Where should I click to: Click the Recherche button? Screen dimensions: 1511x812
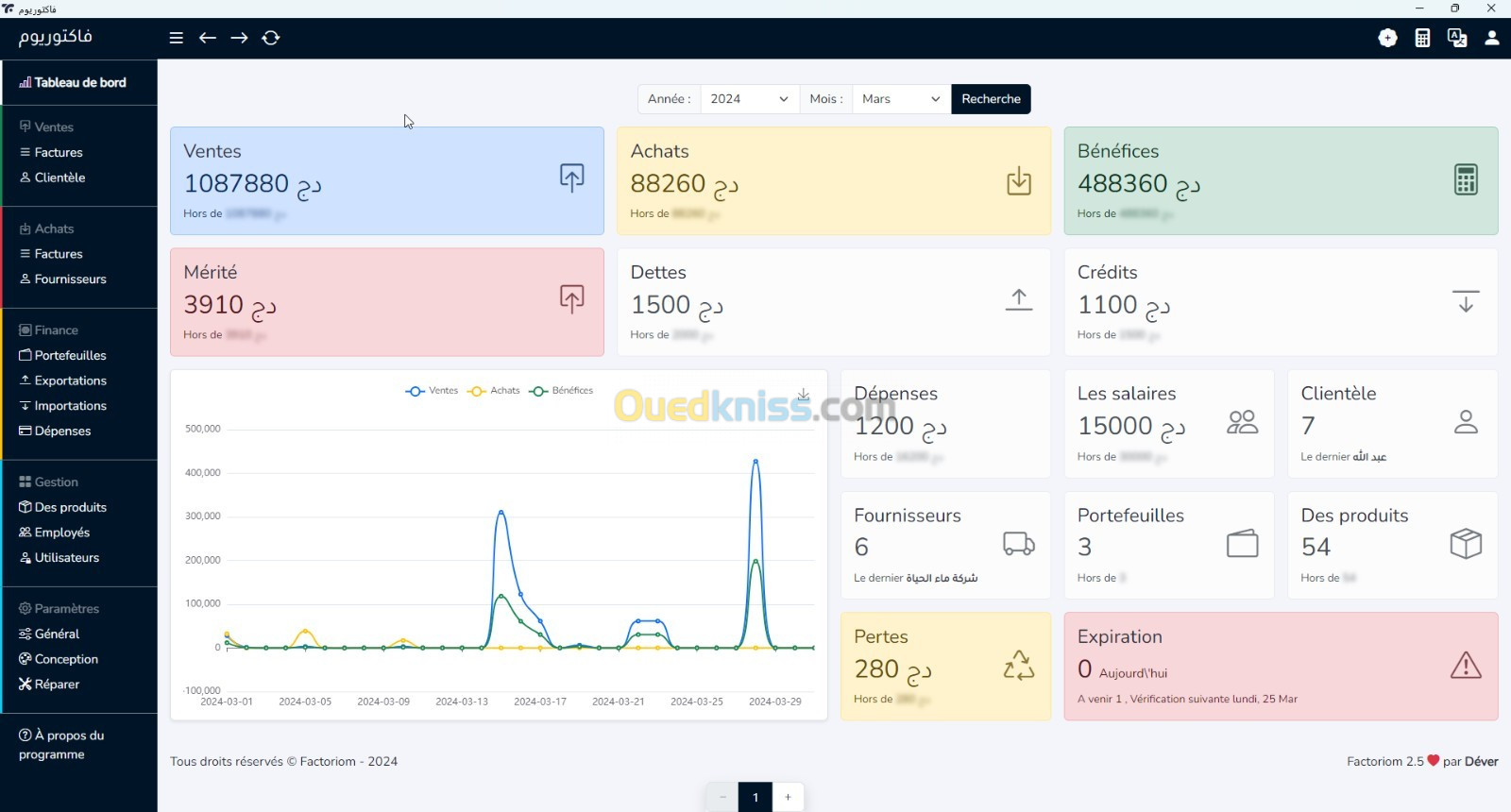[991, 99]
